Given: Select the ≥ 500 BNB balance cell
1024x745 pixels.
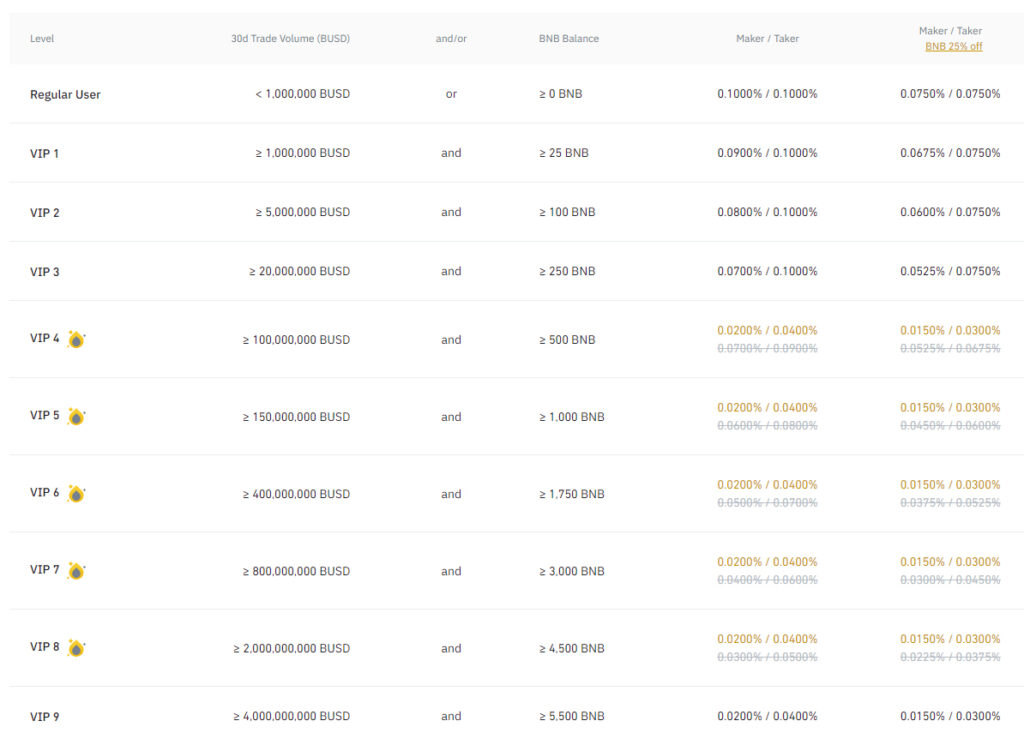Looking at the screenshot, I should [x=567, y=340].
